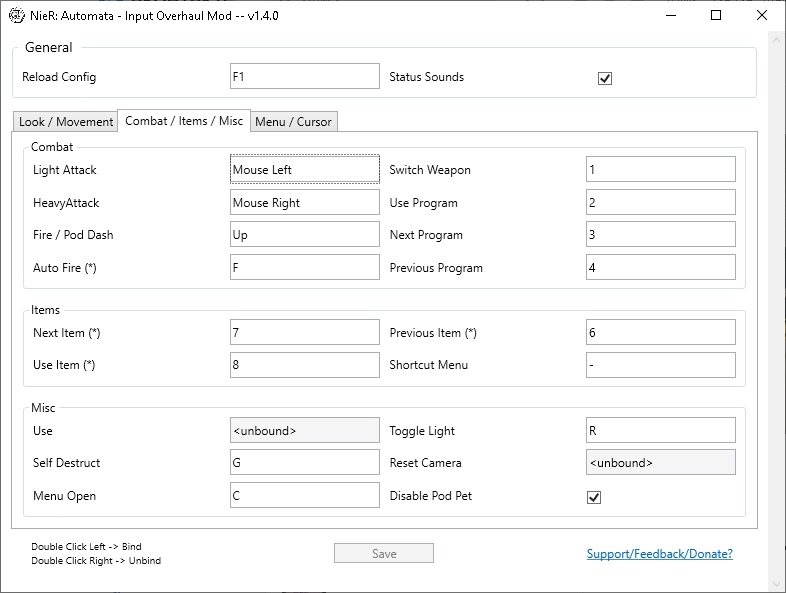The height and width of the screenshot is (593, 786).
Task: Close the Input Overhaul Mod window
Action: pos(762,16)
